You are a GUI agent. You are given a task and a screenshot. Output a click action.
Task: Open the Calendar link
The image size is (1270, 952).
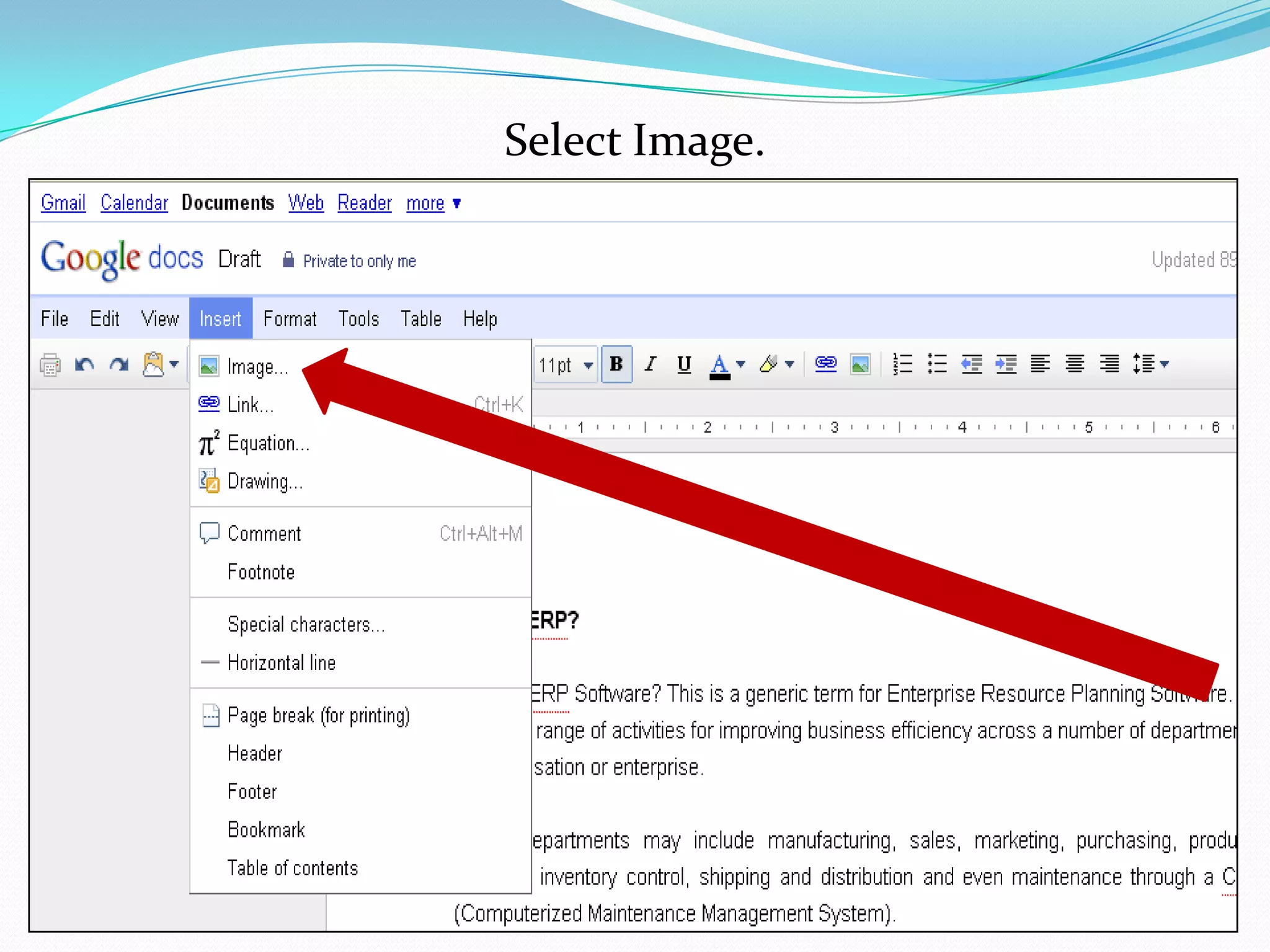135,203
